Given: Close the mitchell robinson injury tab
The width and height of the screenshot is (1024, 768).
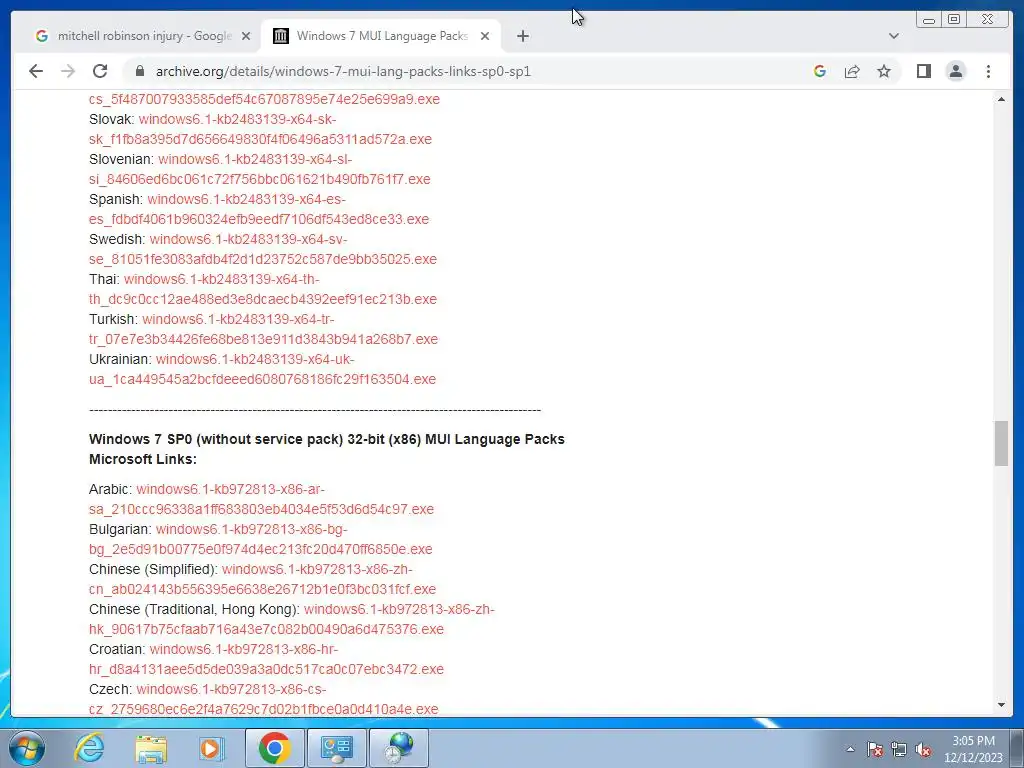Looking at the screenshot, I should tap(246, 36).
